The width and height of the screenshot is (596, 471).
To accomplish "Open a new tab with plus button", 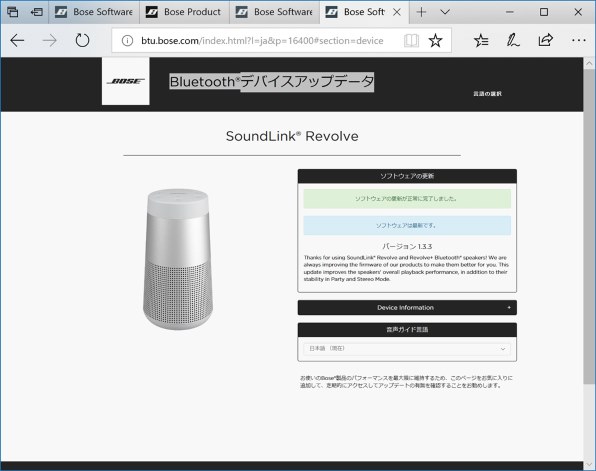I will click(421, 12).
